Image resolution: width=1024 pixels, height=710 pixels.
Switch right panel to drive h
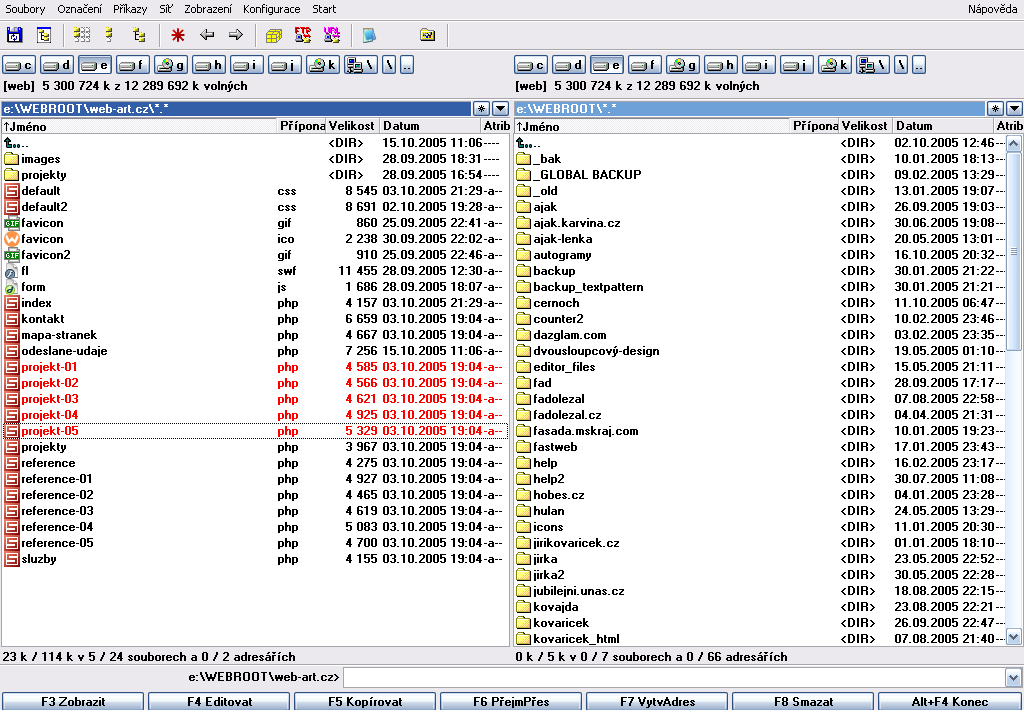(720, 66)
